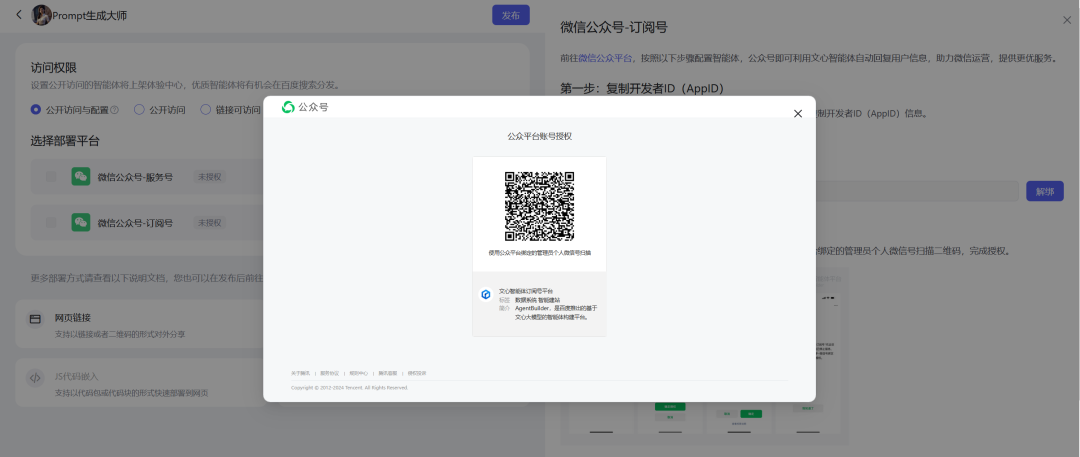
Task: Click the 解绑 button
Action: click(x=1045, y=192)
